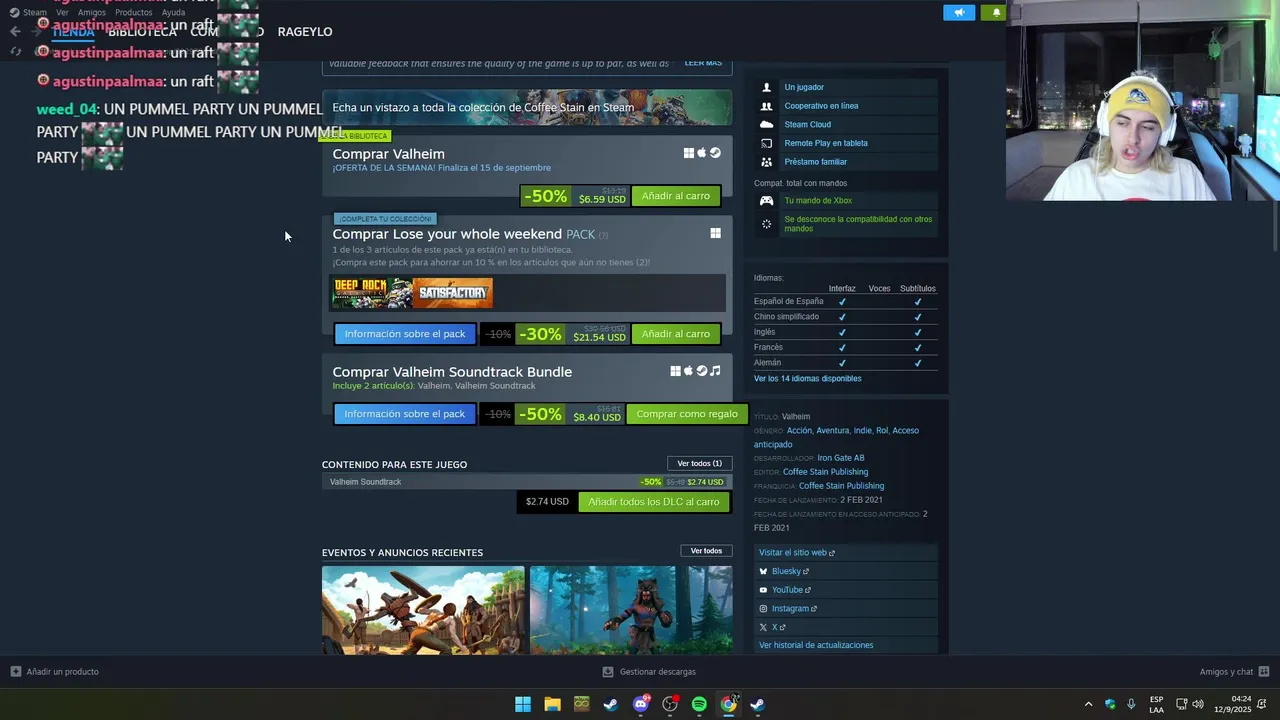Open Amigos y chat
This screenshot has height=720, width=1280.
[1234, 672]
